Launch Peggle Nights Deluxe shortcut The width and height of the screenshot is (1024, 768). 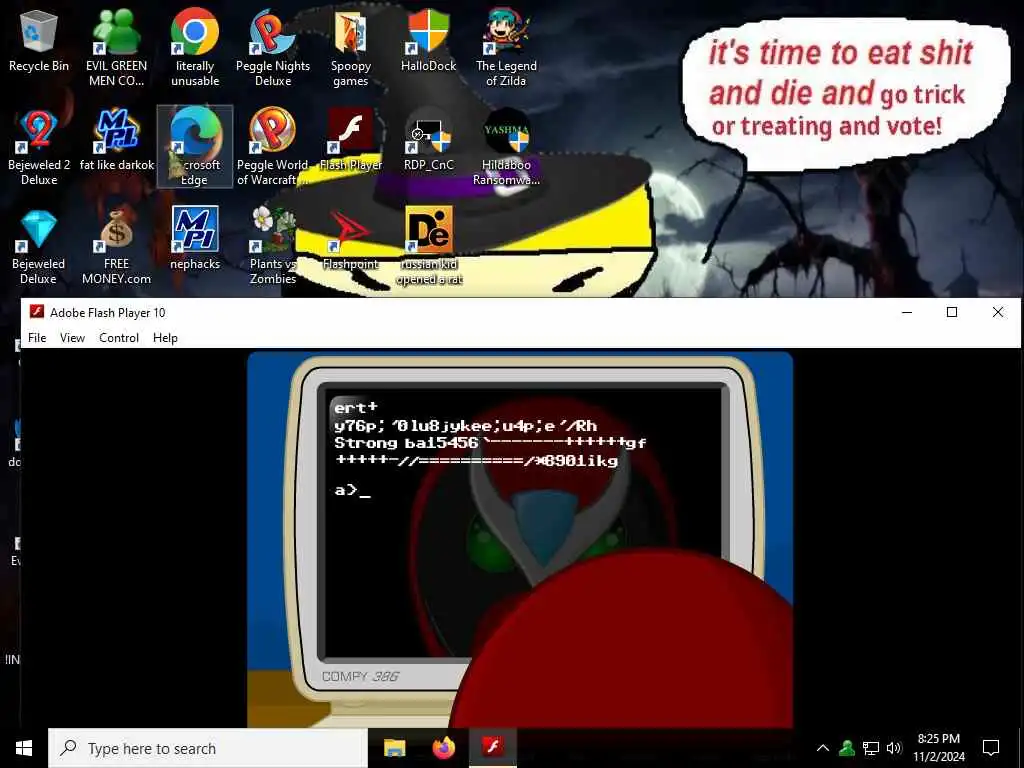(x=273, y=48)
